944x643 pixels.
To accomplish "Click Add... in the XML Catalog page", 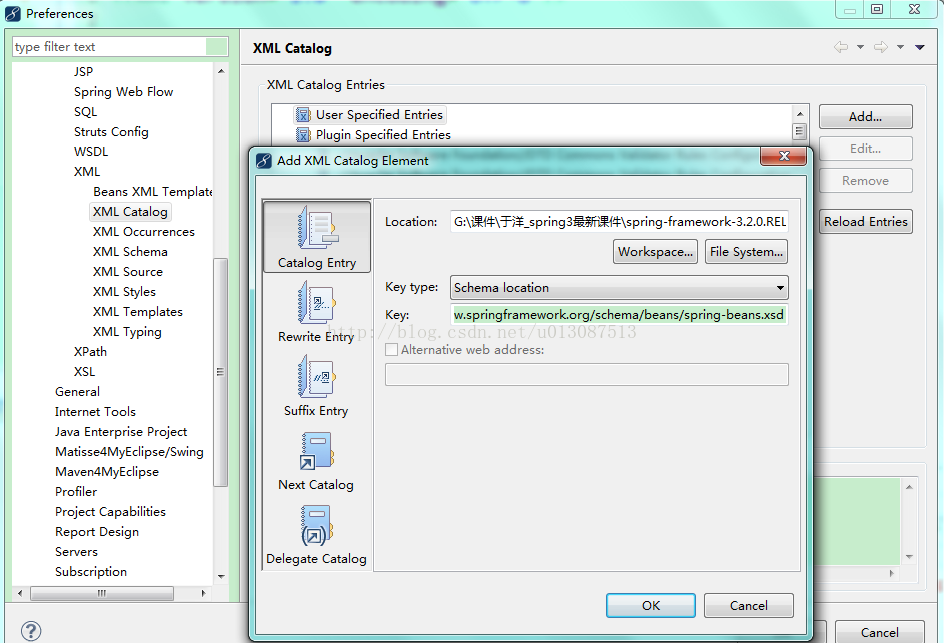I will coord(865,117).
